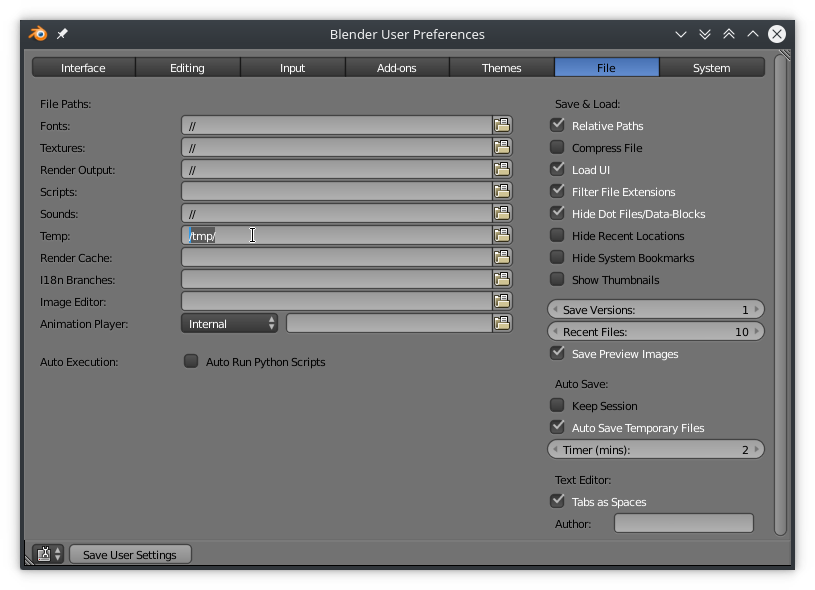Click the vertical scrollbar on right side
The width and height of the screenshot is (815, 590).
[780, 294]
